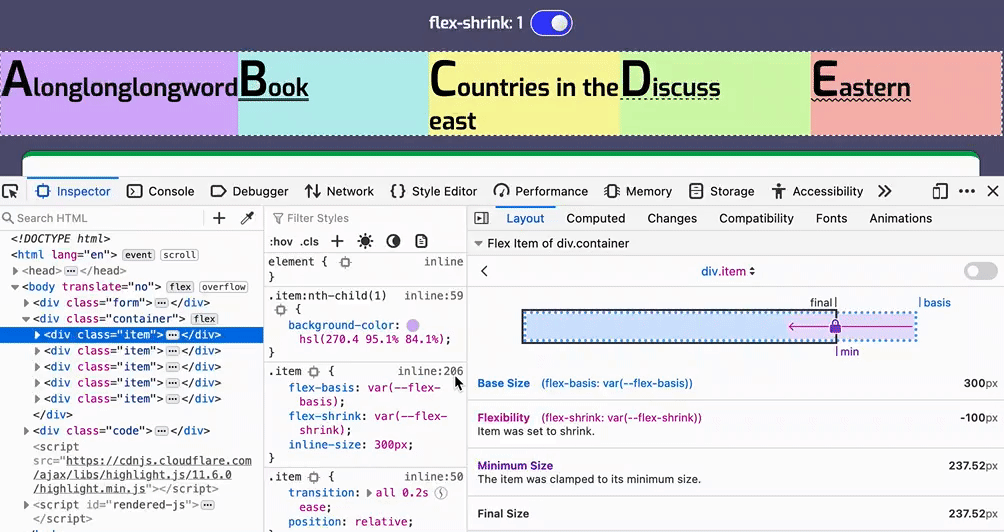This screenshot has height=532, width=1004.
Task: Open Responsive Design Mode
Action: pos(939,191)
